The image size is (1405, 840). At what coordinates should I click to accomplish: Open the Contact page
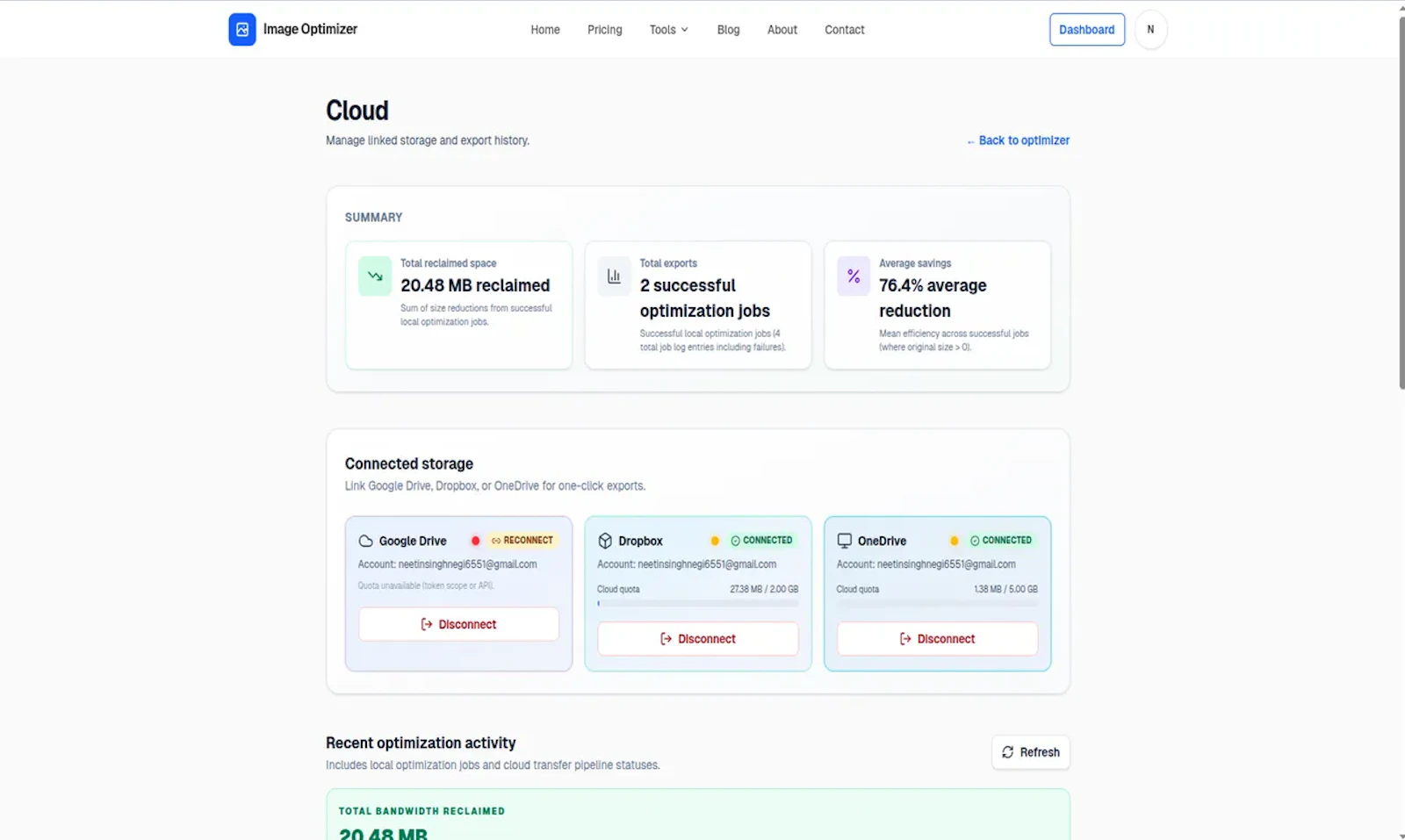coord(845,30)
